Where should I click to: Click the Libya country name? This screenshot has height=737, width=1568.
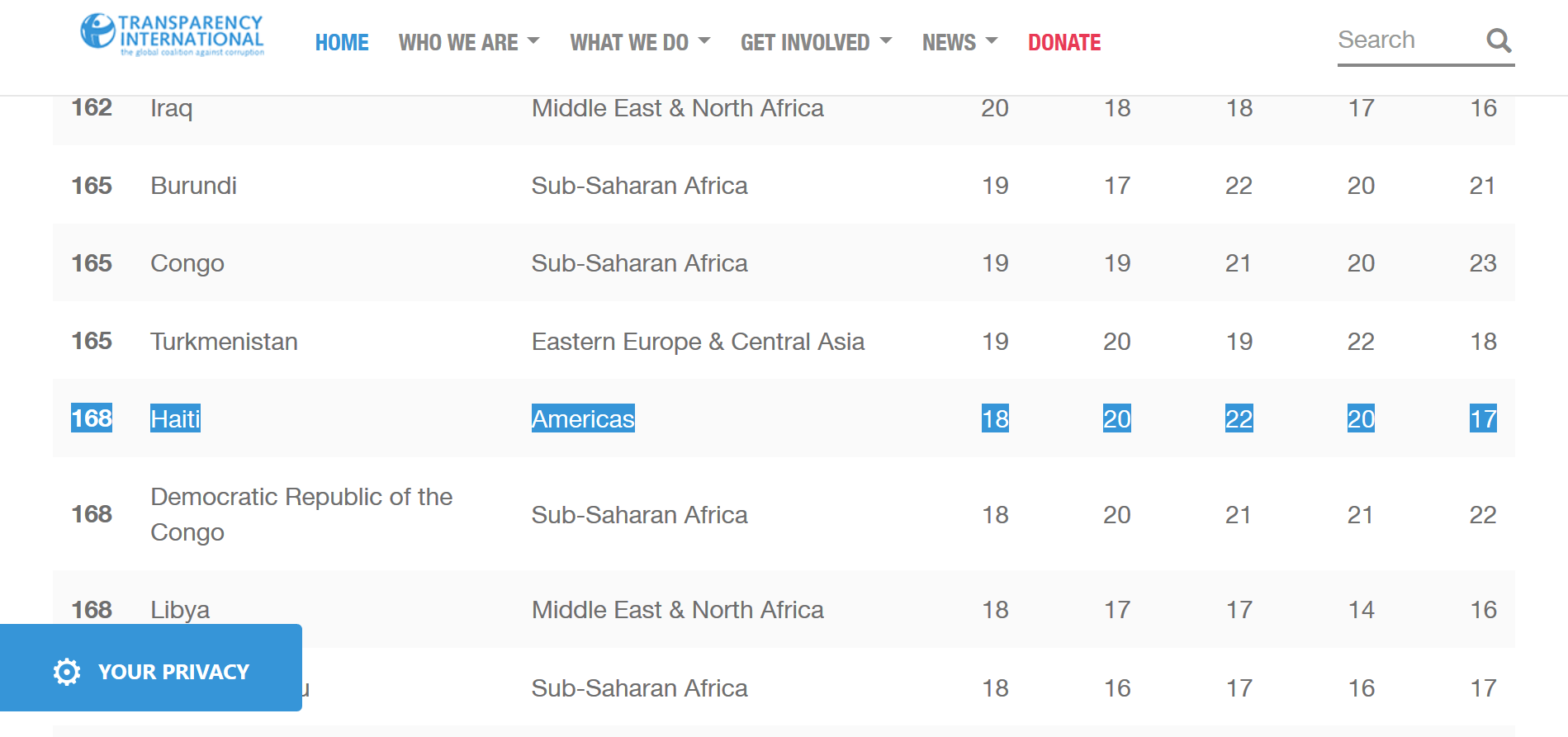pyautogui.click(x=179, y=610)
